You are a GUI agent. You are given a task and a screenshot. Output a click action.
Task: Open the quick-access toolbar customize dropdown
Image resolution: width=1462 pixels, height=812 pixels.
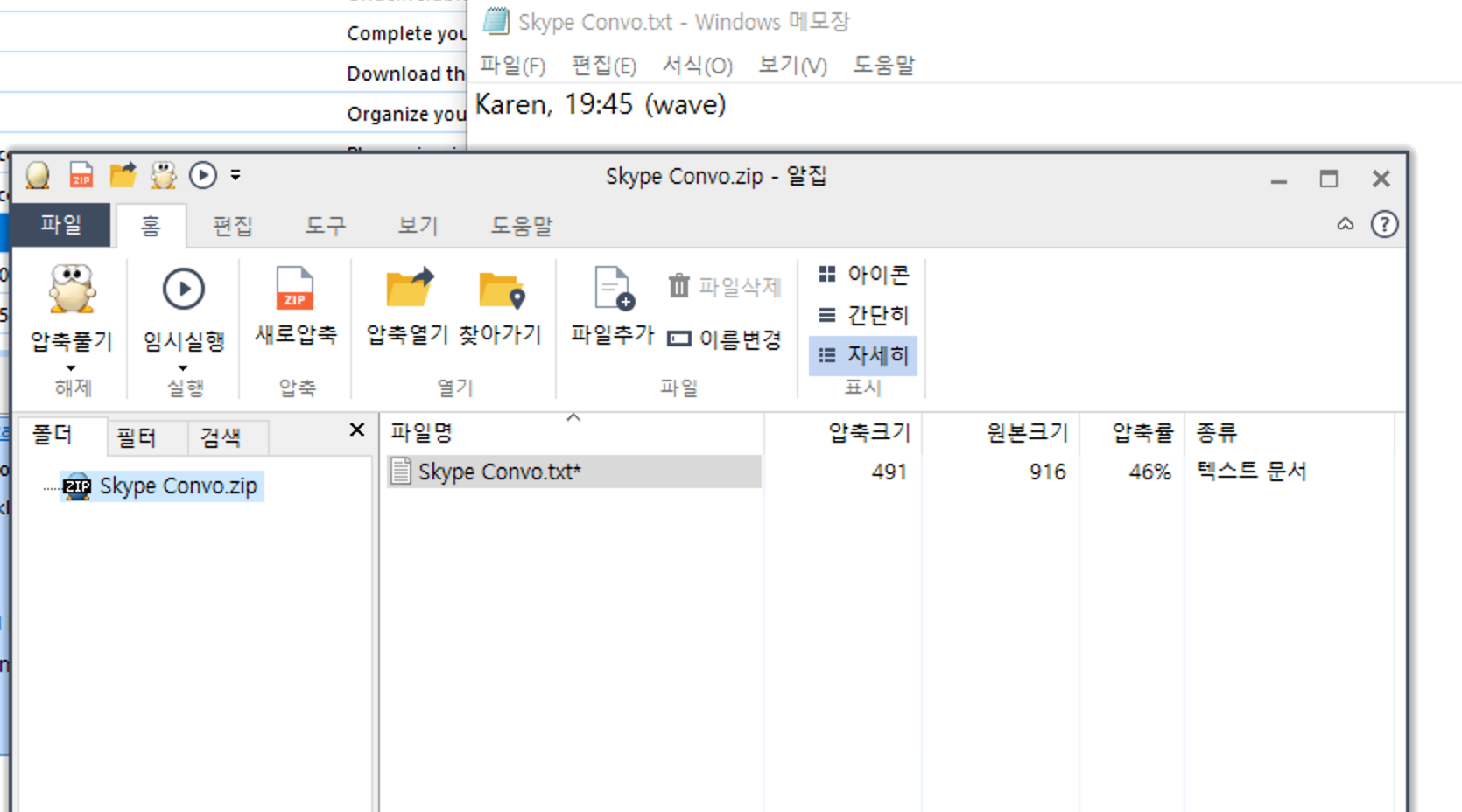click(235, 175)
